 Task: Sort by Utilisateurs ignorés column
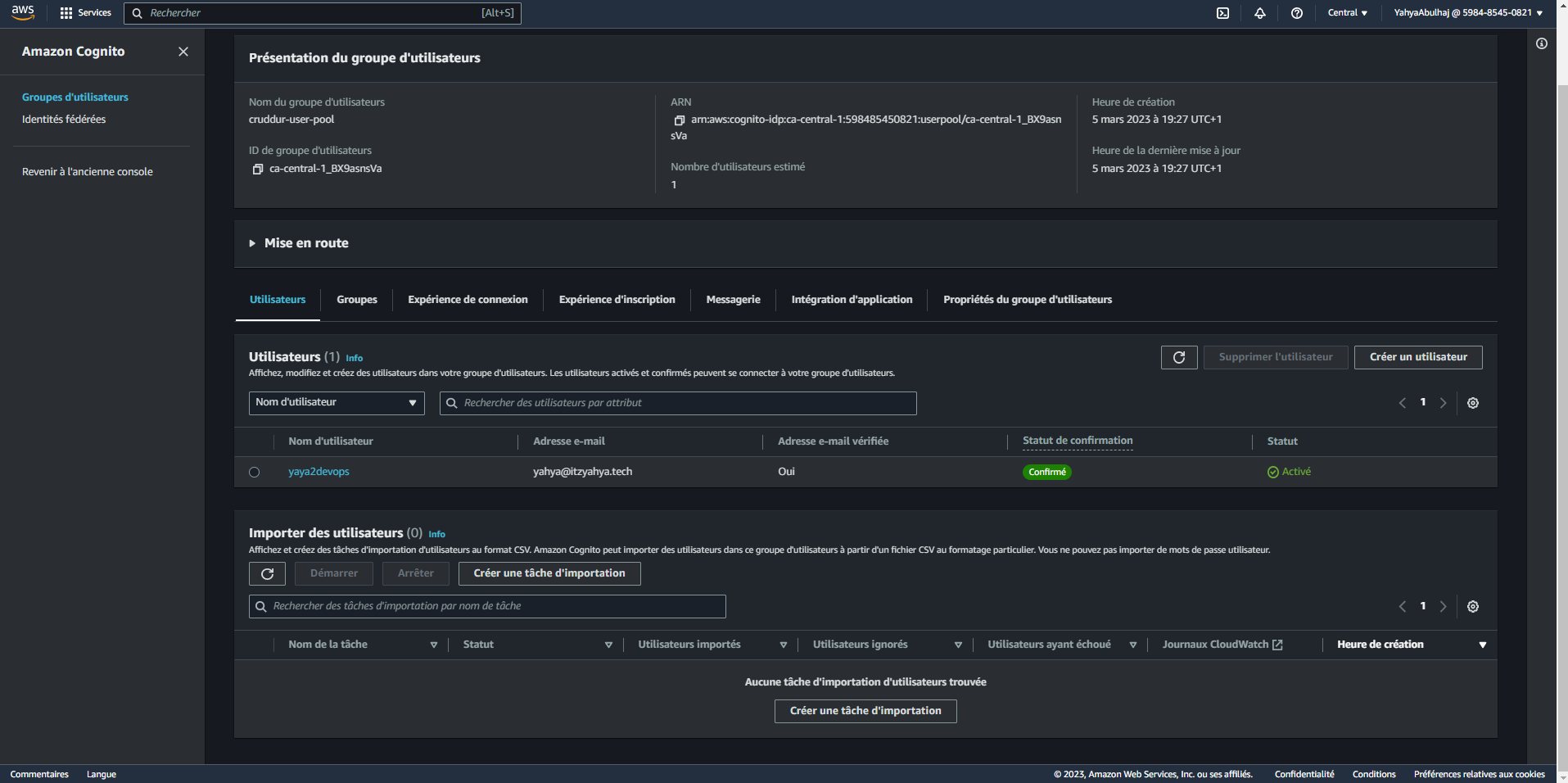coord(958,645)
